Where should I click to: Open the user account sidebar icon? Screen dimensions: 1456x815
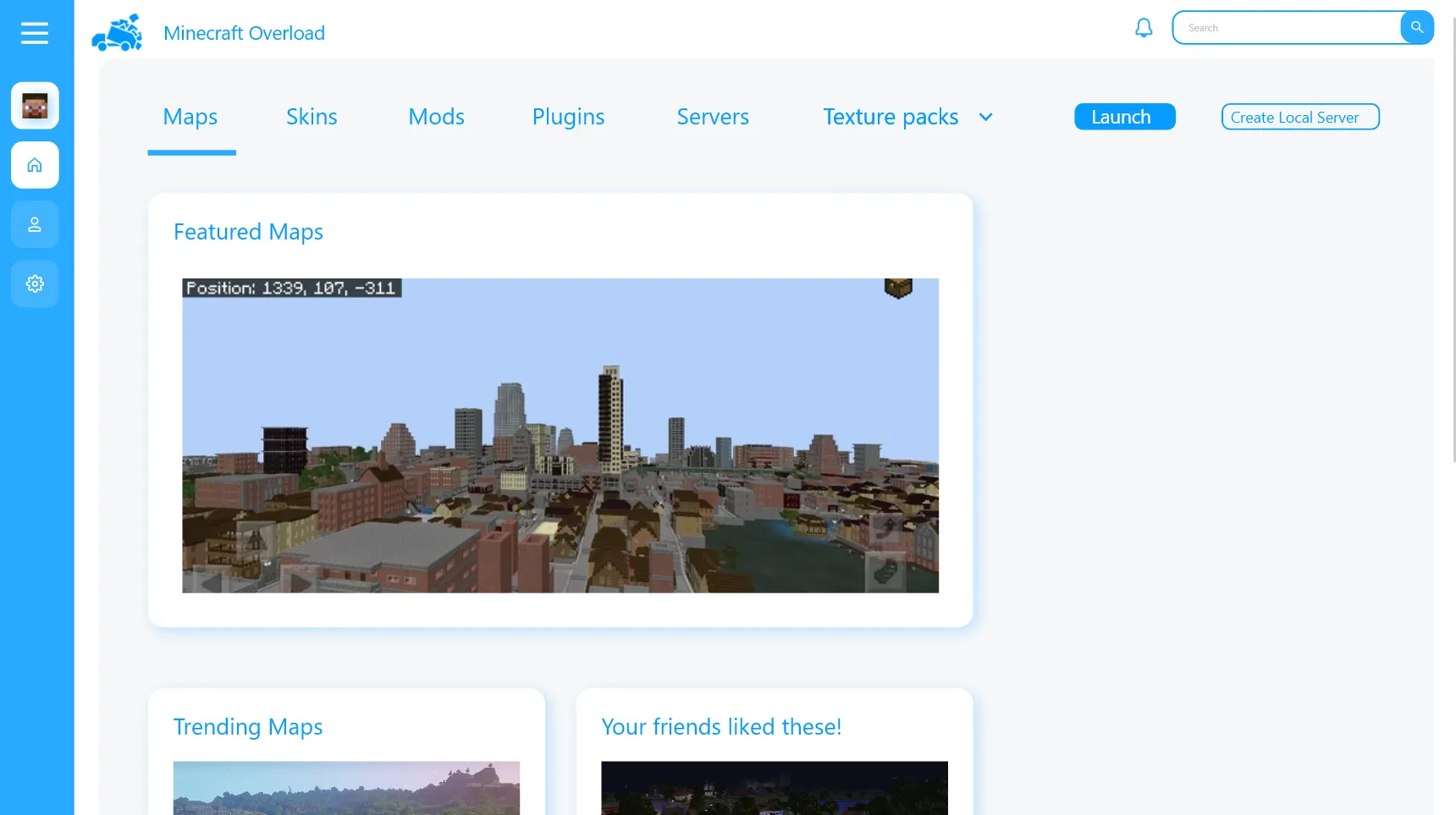pyautogui.click(x=35, y=224)
